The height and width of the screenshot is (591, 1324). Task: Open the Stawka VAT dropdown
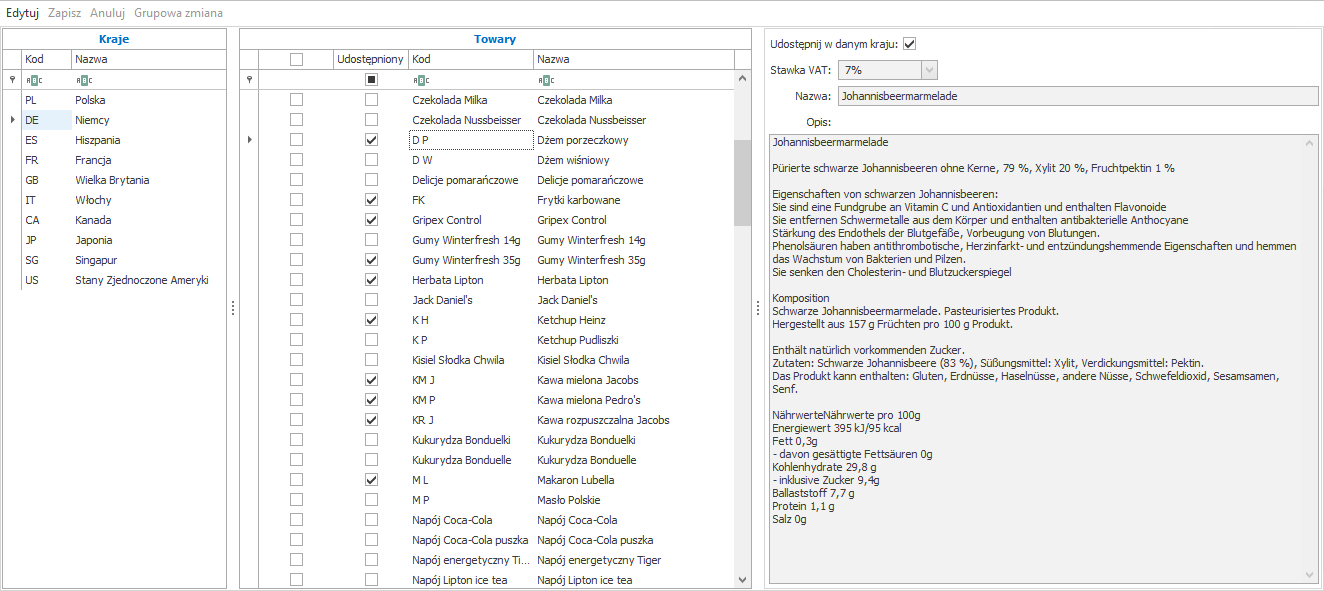pos(929,70)
